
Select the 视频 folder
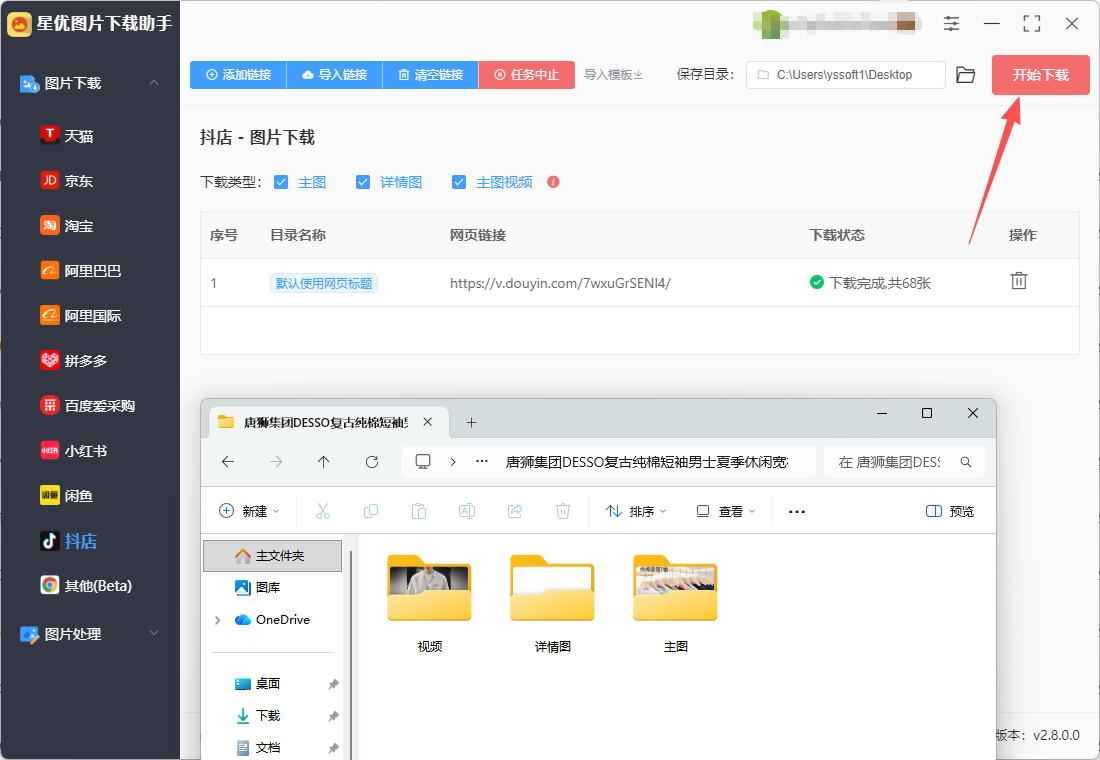click(x=429, y=604)
